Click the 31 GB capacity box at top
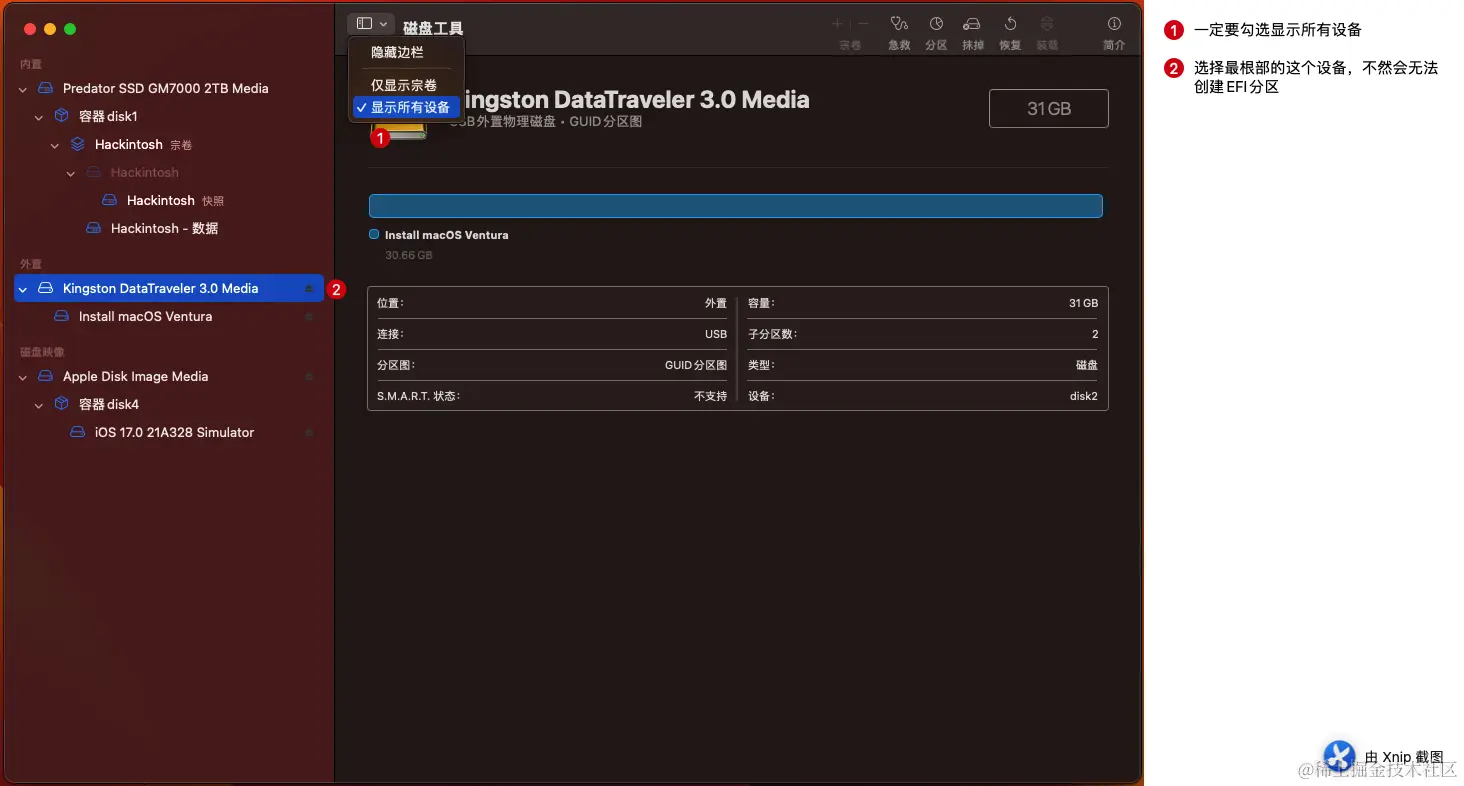Screen dimensions: 1464x786 (x=1049, y=108)
